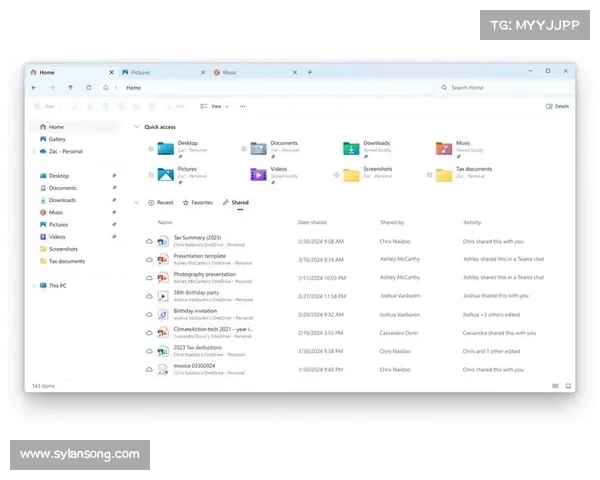This screenshot has height=480, width=600.
Task: Switch to the Pictures tab
Action: pyautogui.click(x=140, y=72)
